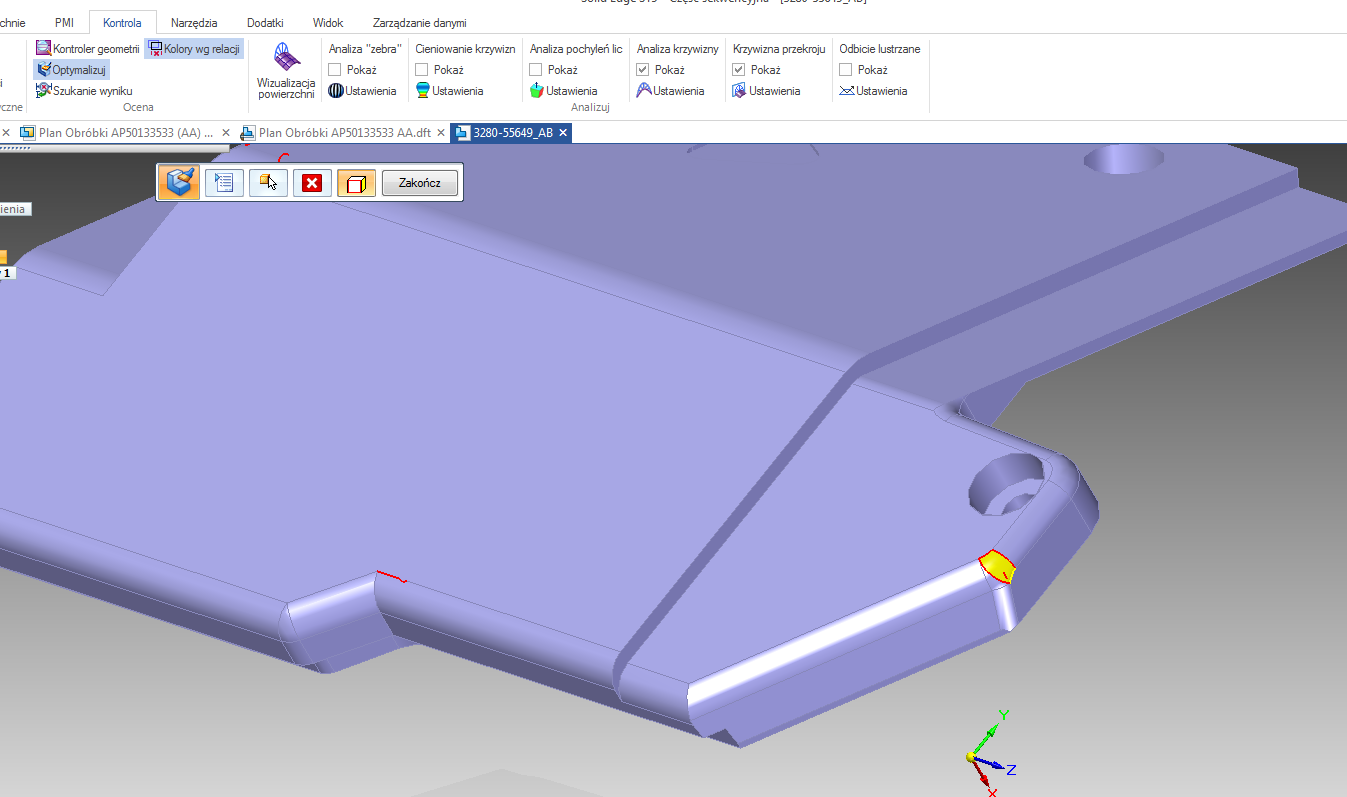Click the Analizuj group label
The image size is (1347, 797).
coord(591,107)
